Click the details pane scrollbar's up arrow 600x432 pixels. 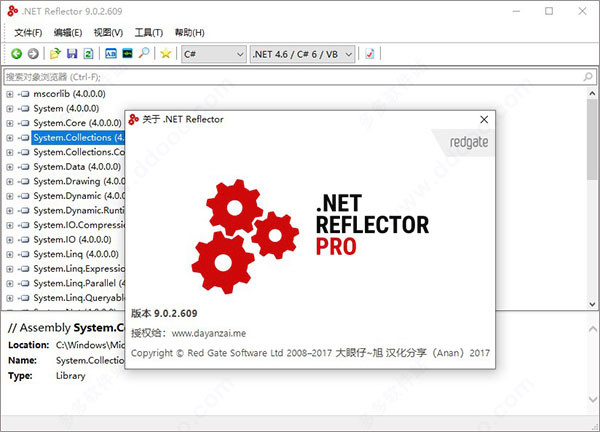592,329
